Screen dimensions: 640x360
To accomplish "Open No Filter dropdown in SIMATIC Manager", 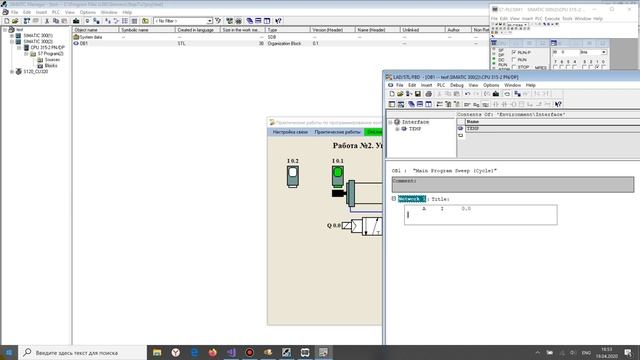I will [209, 21].
